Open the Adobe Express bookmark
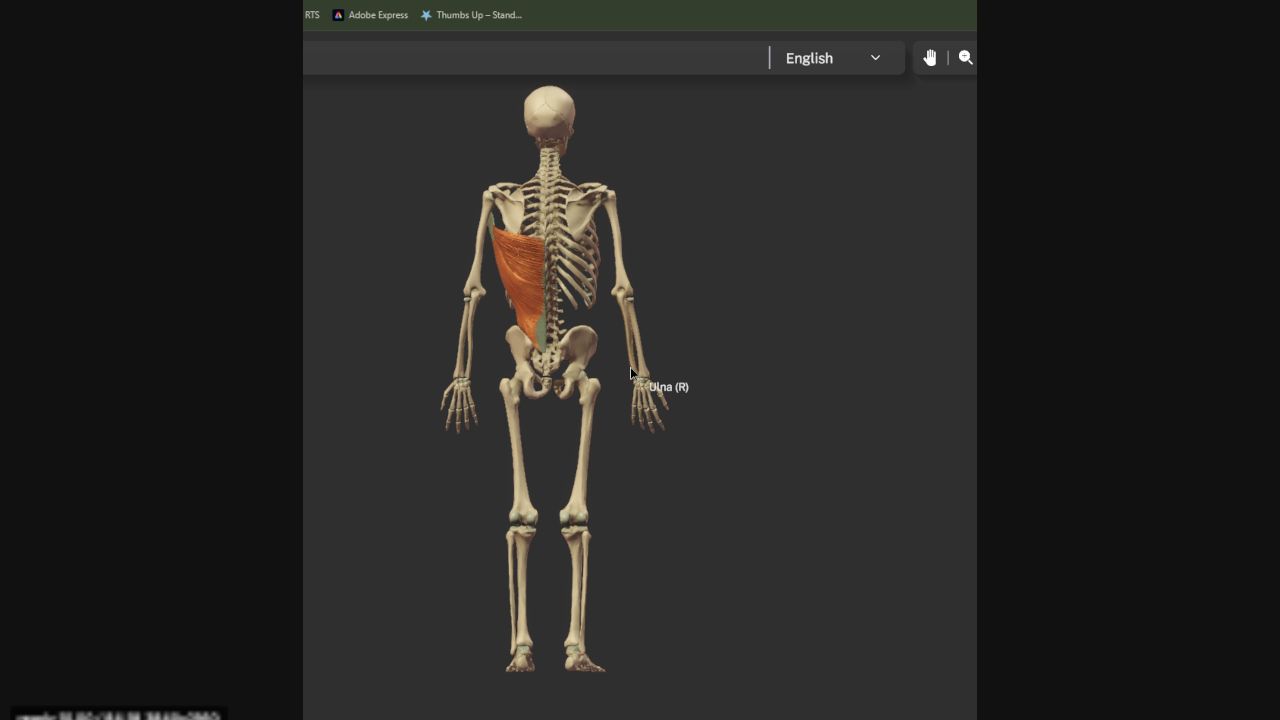Screen dimensions: 1280x720 point(370,15)
